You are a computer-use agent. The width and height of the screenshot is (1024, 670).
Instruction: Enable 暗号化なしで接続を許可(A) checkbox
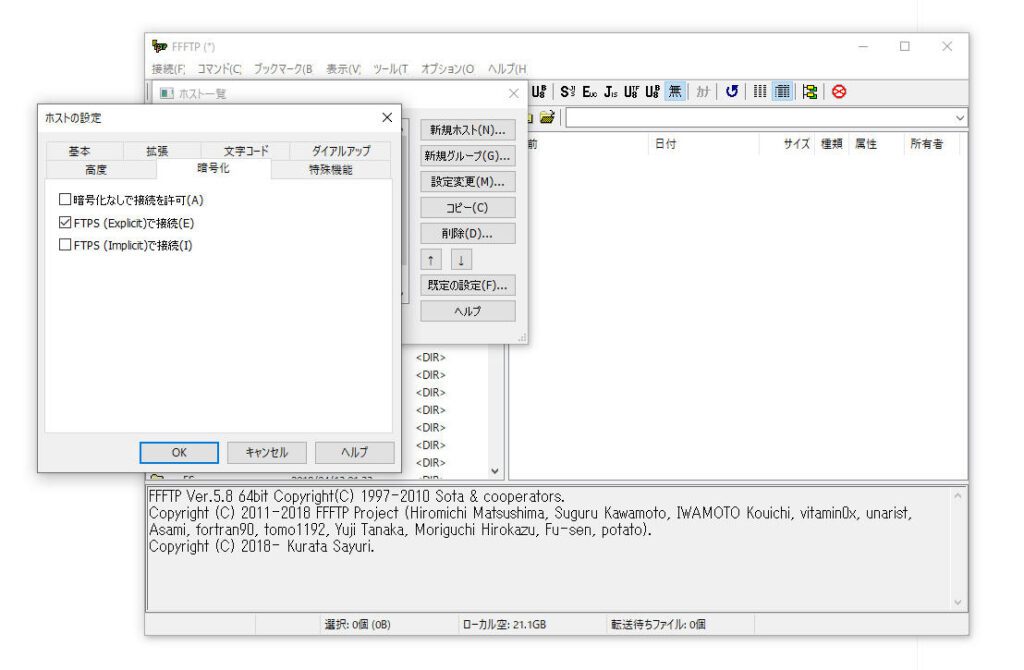[x=131, y=200]
